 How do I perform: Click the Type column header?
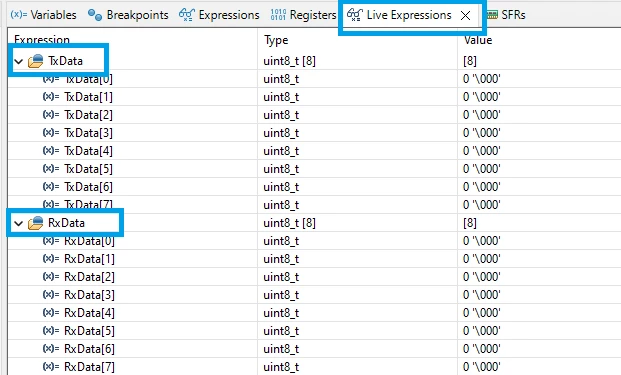click(276, 40)
